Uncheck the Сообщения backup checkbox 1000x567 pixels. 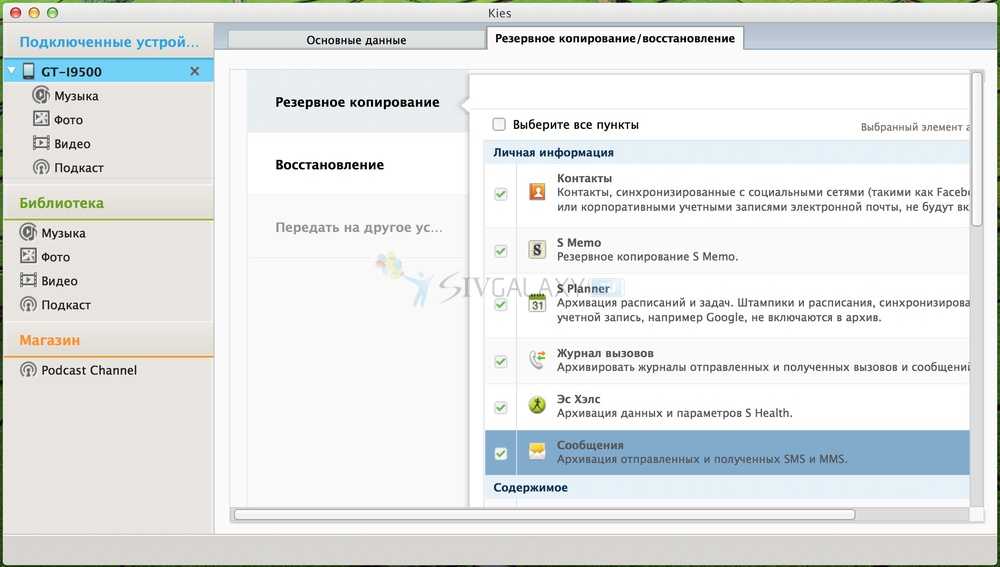pyautogui.click(x=500, y=453)
